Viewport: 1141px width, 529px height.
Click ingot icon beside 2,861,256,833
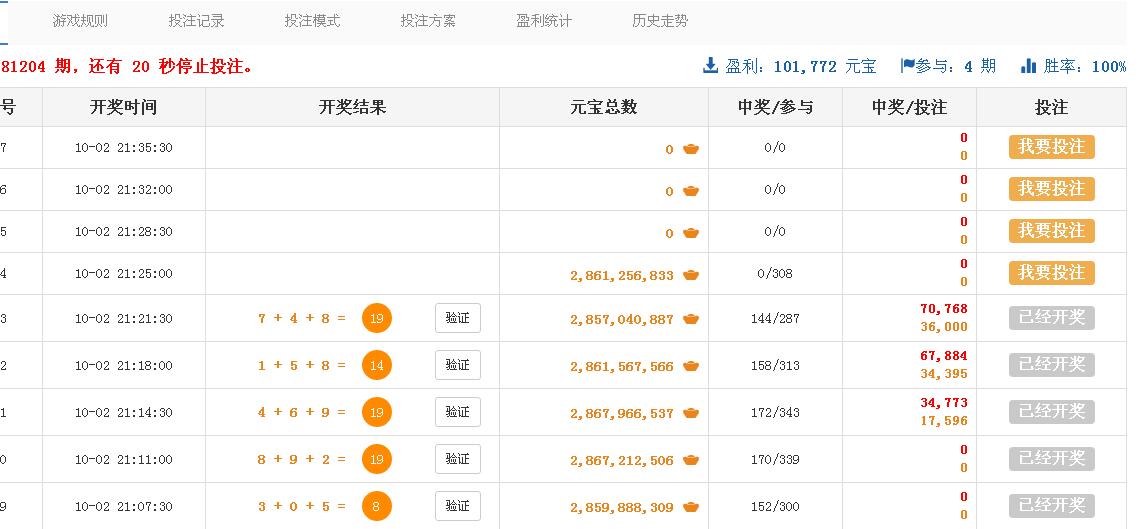point(691,275)
